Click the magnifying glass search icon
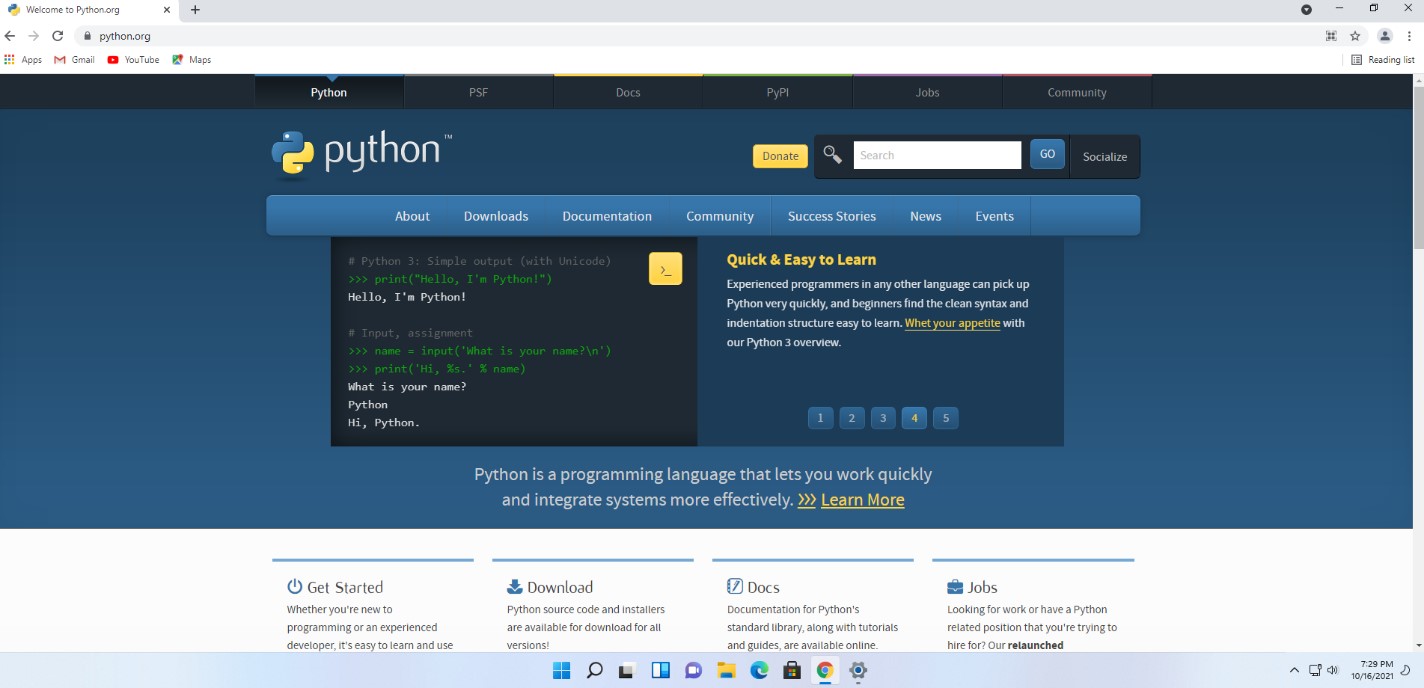Viewport: 1424px width, 688px height. pos(832,155)
